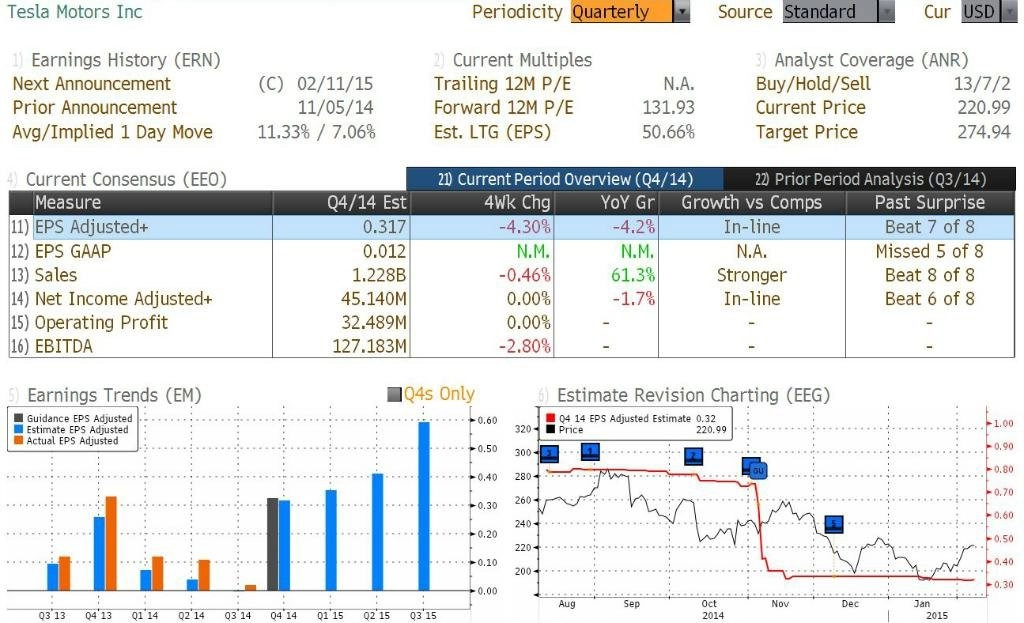Click the Measure column header

click(x=153, y=202)
